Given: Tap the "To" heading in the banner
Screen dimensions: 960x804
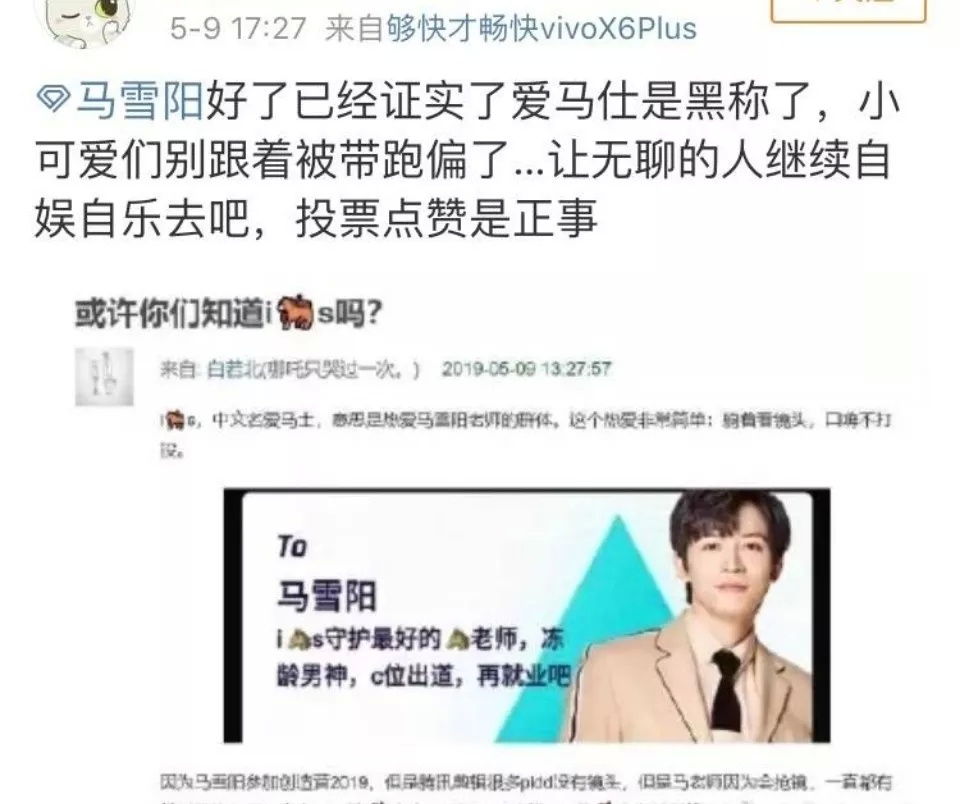Looking at the screenshot, I should (x=292, y=546).
